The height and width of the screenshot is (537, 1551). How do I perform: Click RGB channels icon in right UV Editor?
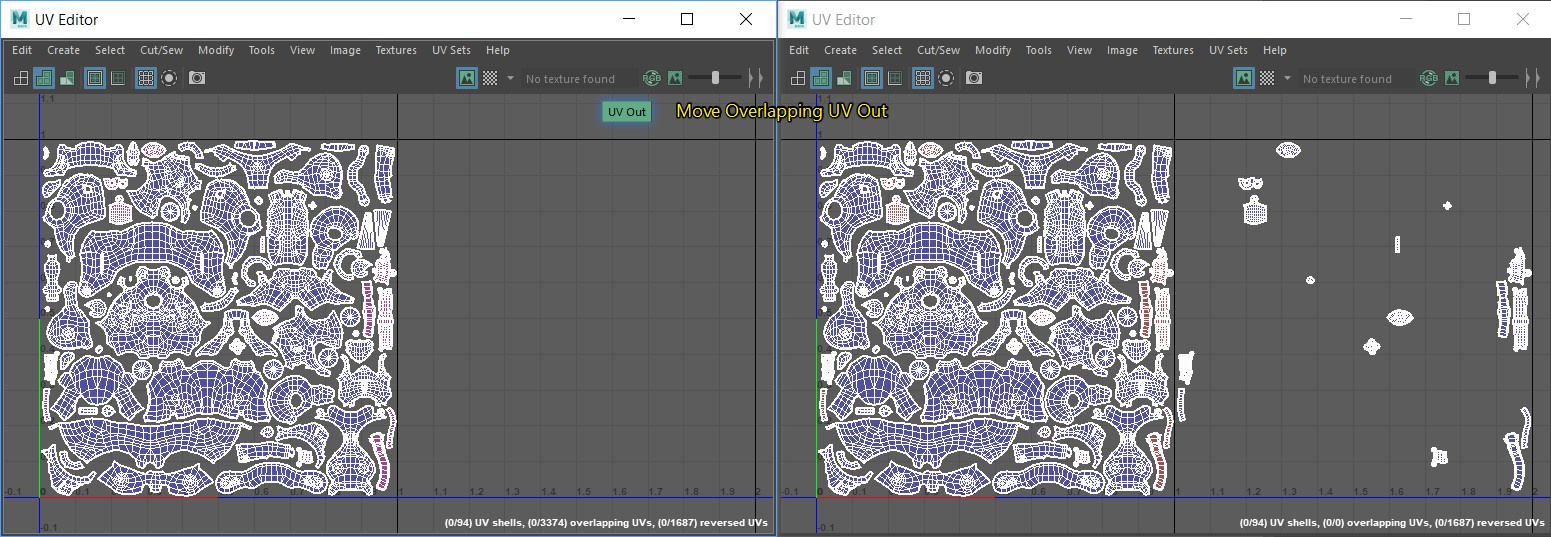click(1428, 78)
